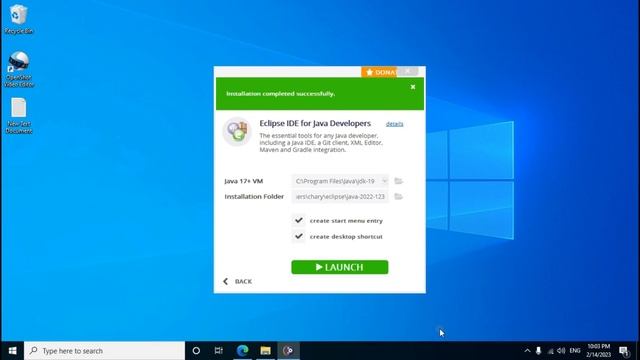Open Task View from the taskbar
Screen dimensions: 640x360
pos(219,351)
